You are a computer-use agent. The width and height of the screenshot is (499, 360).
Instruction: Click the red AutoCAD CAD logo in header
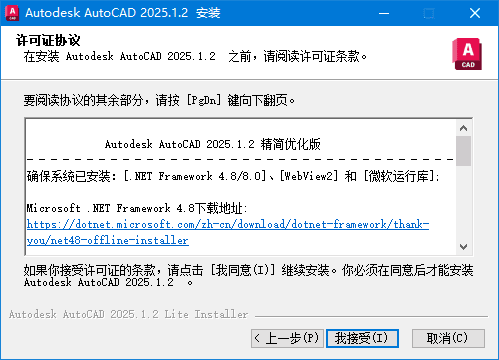pyautogui.click(x=467, y=54)
